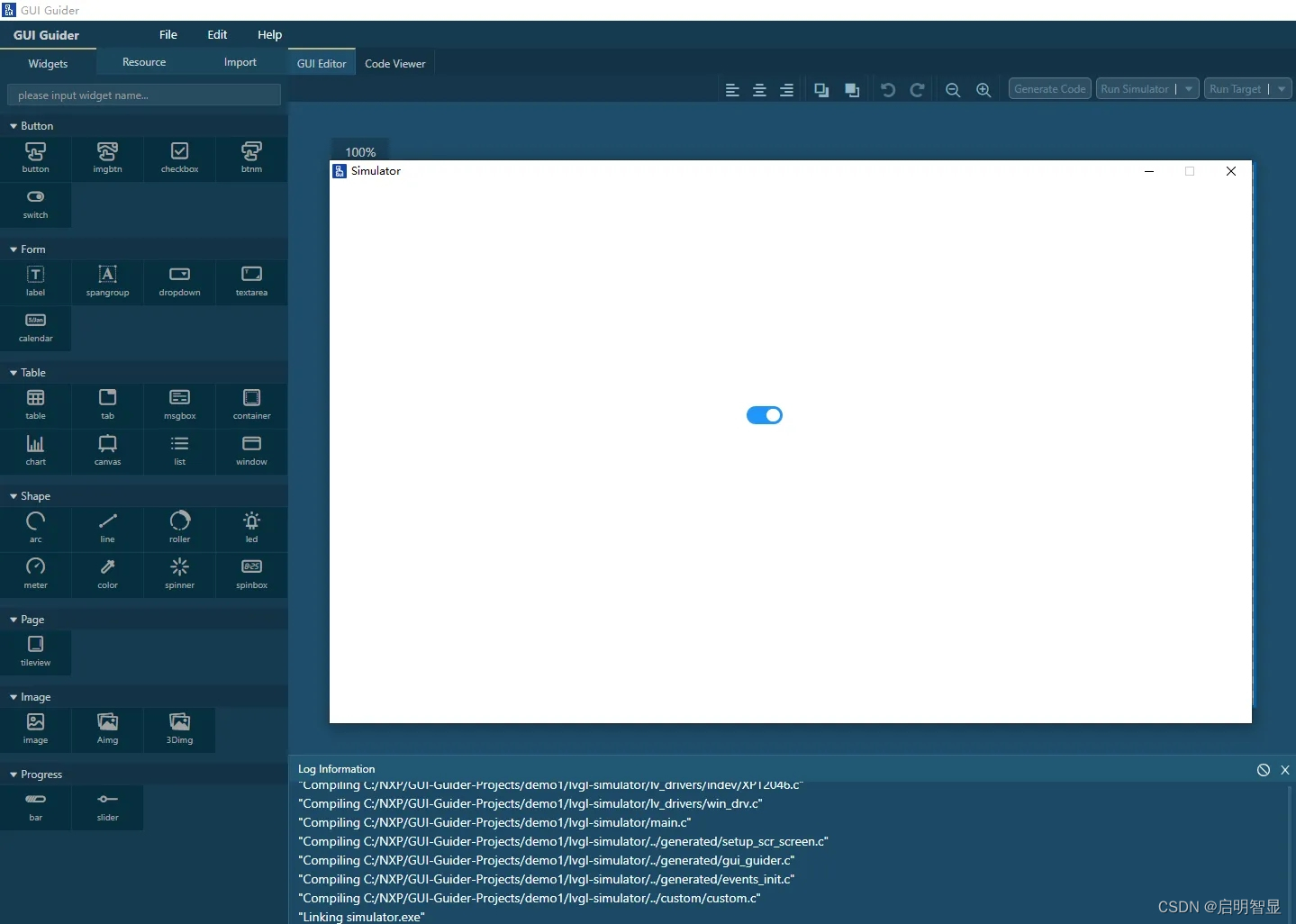
Task: Choose the btnm widget
Action: coord(251,158)
